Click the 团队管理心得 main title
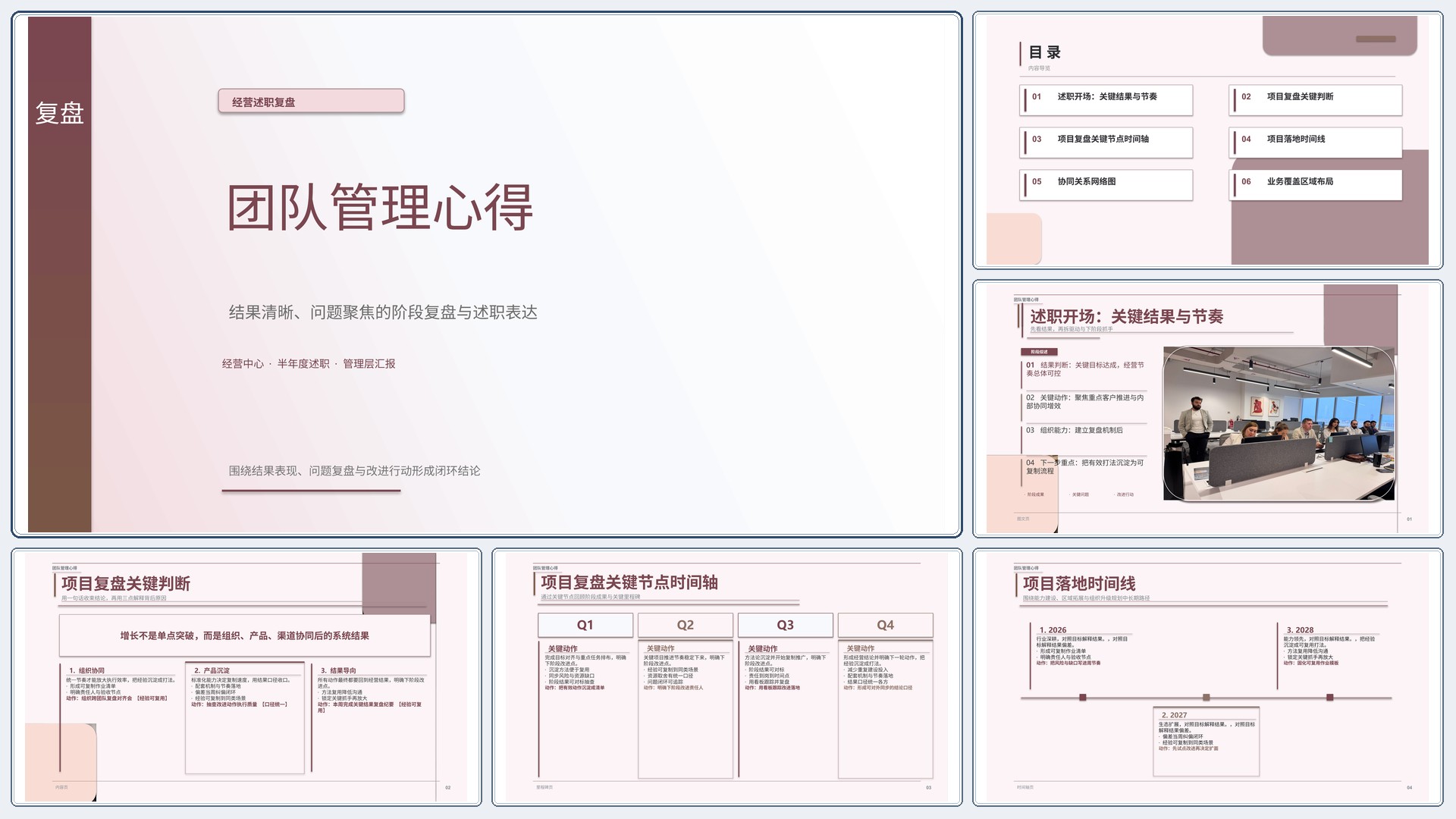The image size is (1456, 819). [380, 206]
